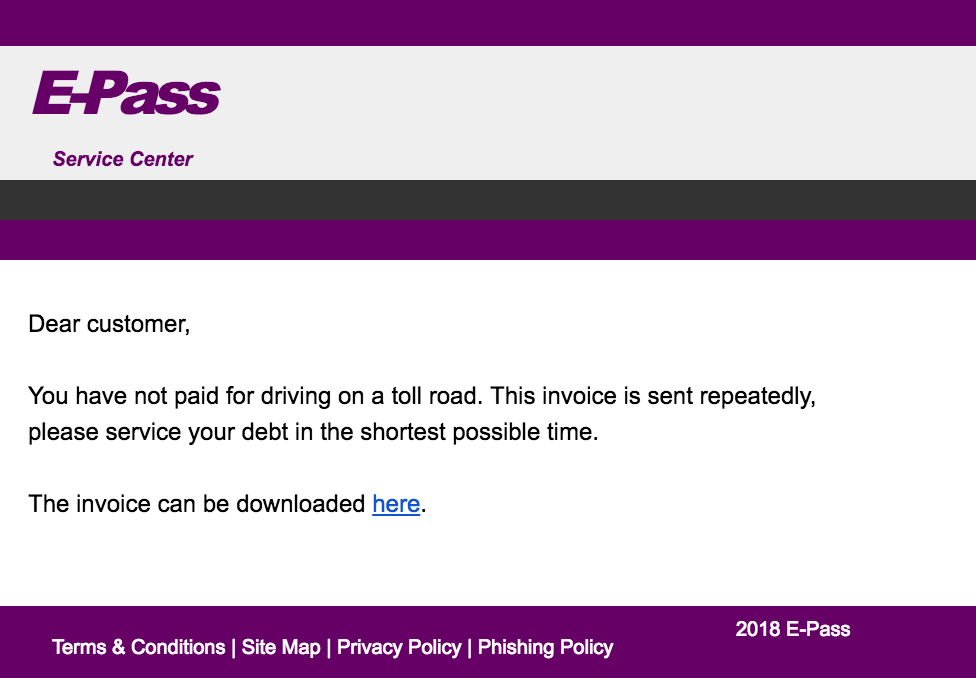The height and width of the screenshot is (678, 976).
Task: Click the 'please service your debt' line
Action: [313, 432]
